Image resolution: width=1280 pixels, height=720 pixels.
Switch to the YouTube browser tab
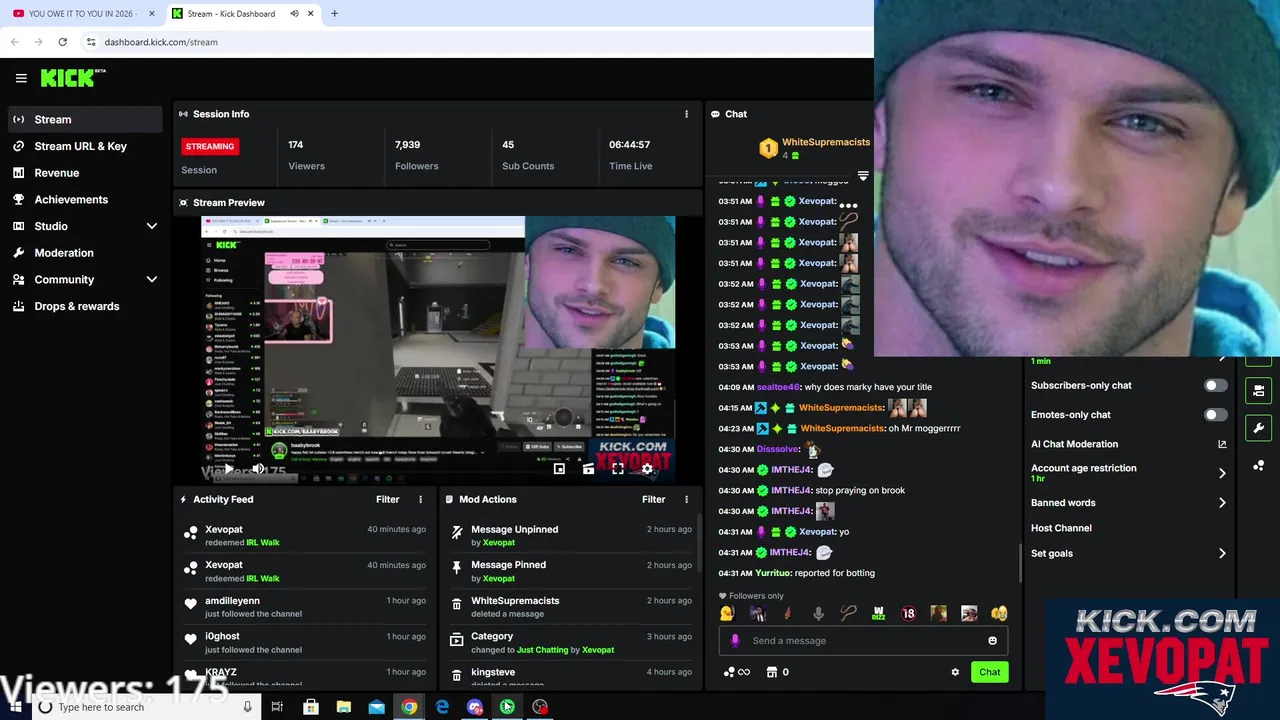(83, 14)
